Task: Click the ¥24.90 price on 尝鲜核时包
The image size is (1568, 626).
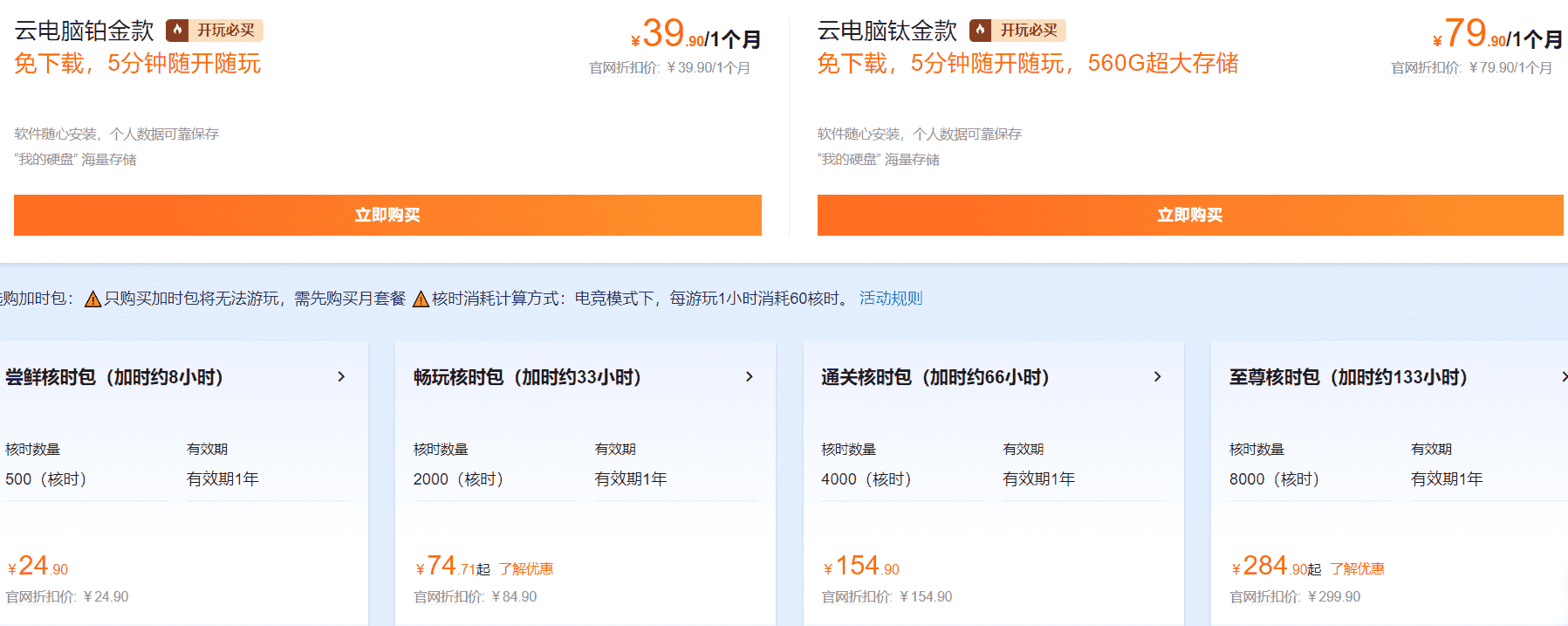Action: (x=38, y=567)
